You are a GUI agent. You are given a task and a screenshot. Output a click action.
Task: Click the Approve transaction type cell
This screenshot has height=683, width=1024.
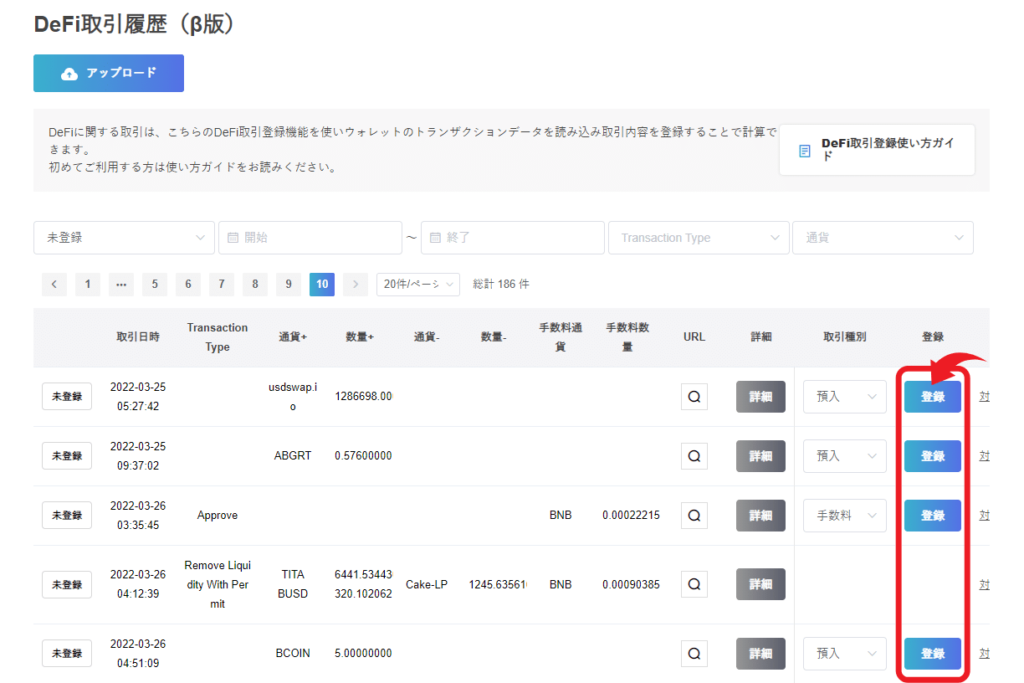(x=217, y=515)
